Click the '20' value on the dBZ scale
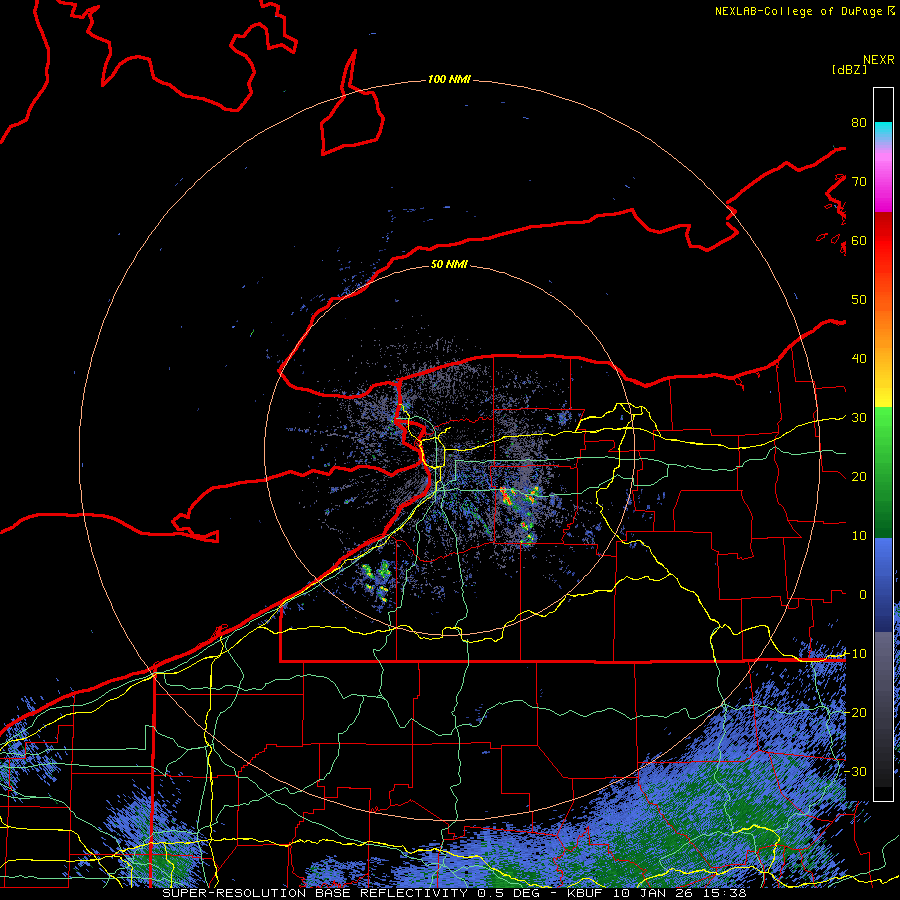This screenshot has width=900, height=900. (859, 477)
